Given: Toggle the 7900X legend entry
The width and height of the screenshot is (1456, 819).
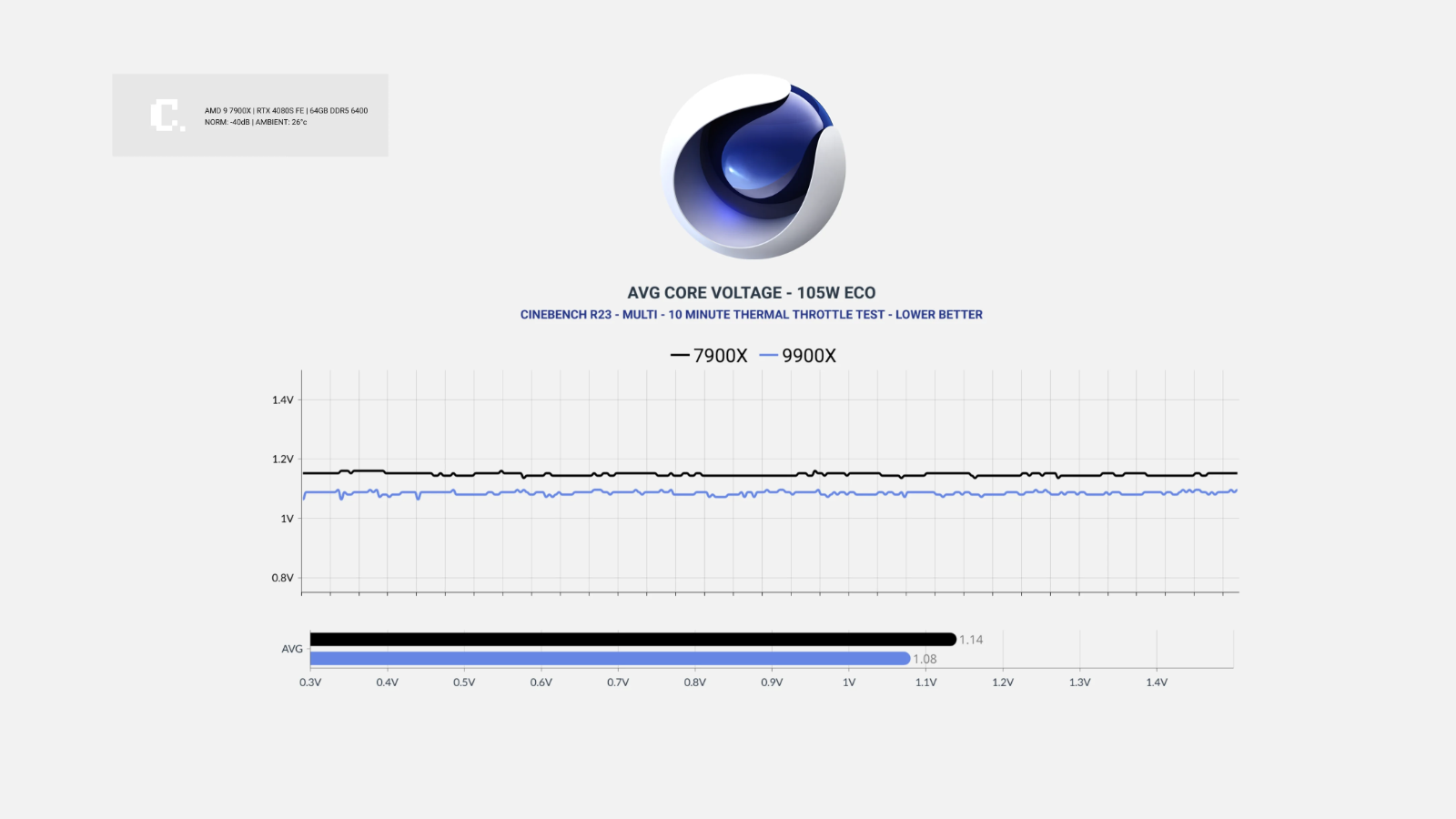Looking at the screenshot, I should [x=709, y=356].
